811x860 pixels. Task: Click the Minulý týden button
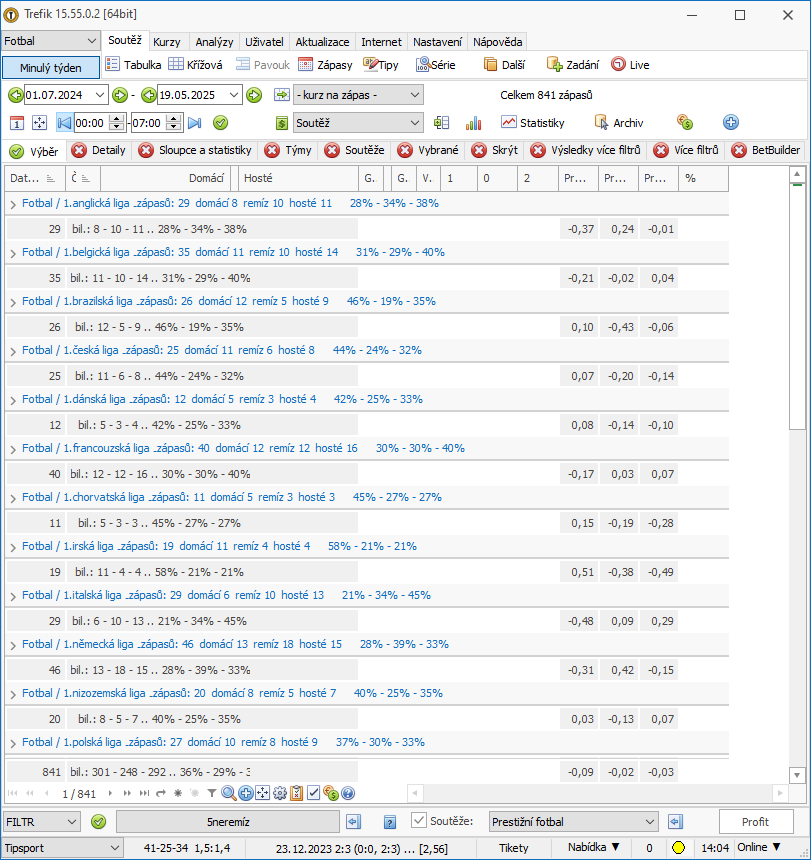coord(50,68)
